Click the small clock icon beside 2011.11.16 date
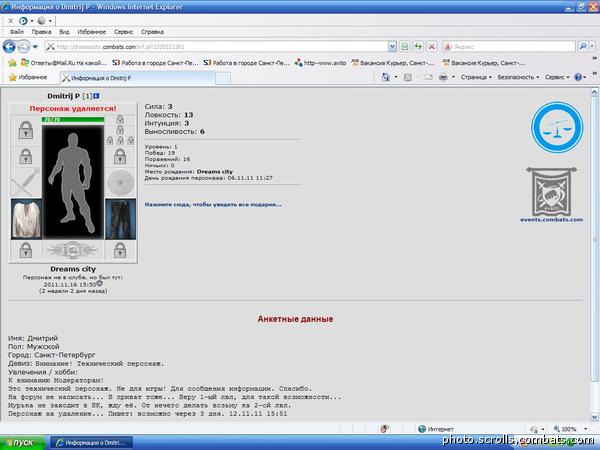The image size is (600, 450). tap(99, 283)
